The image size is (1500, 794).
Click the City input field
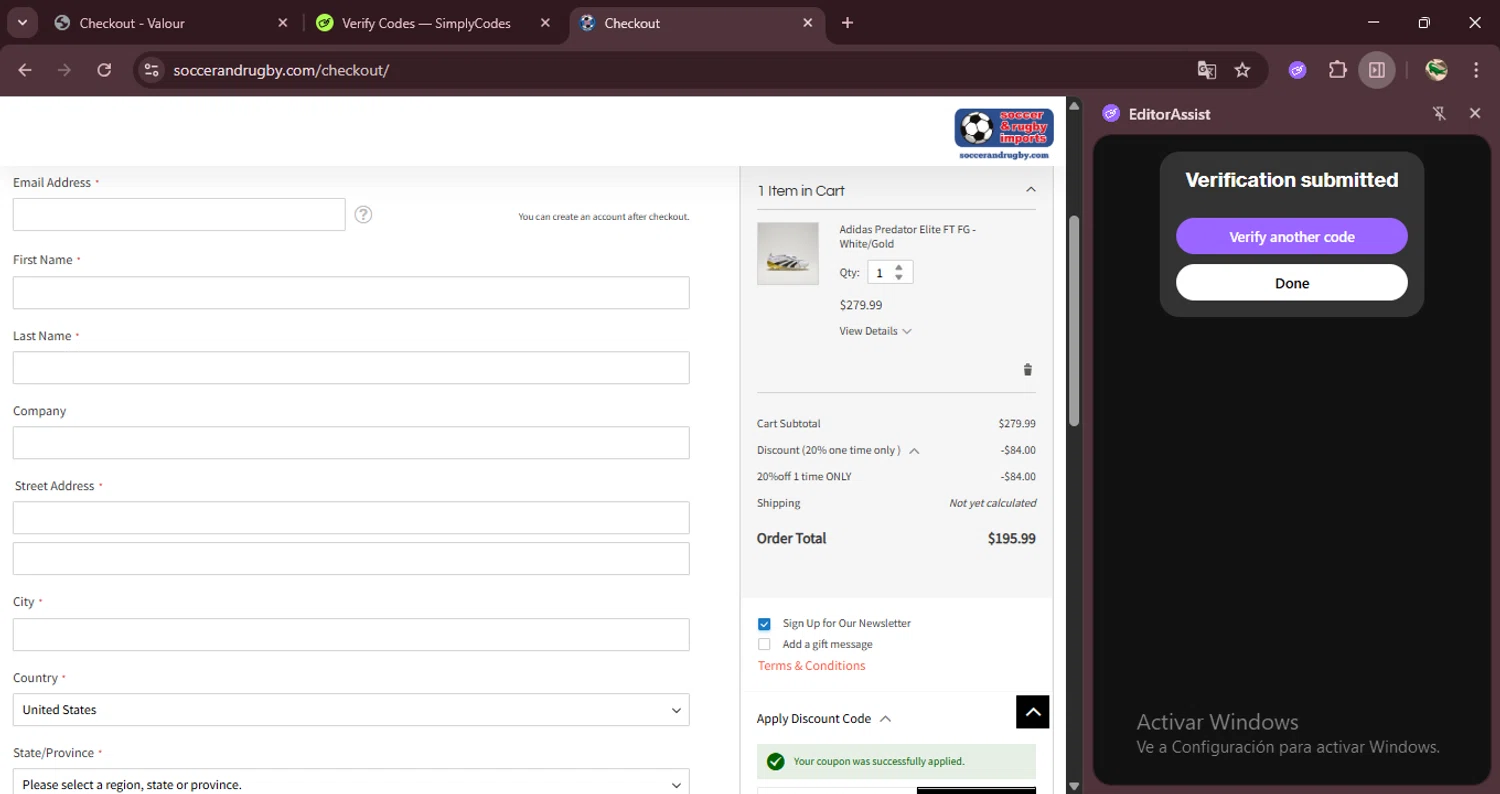click(351, 635)
